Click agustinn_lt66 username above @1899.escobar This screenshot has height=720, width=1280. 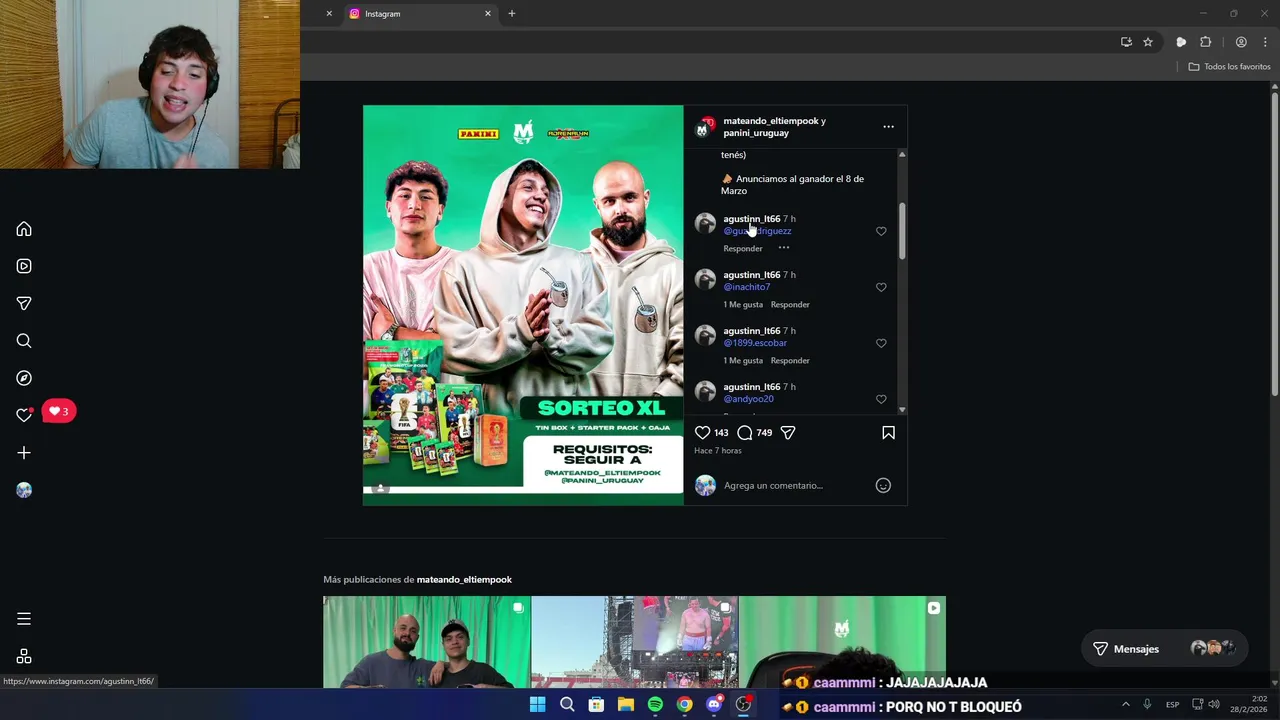[x=751, y=331]
